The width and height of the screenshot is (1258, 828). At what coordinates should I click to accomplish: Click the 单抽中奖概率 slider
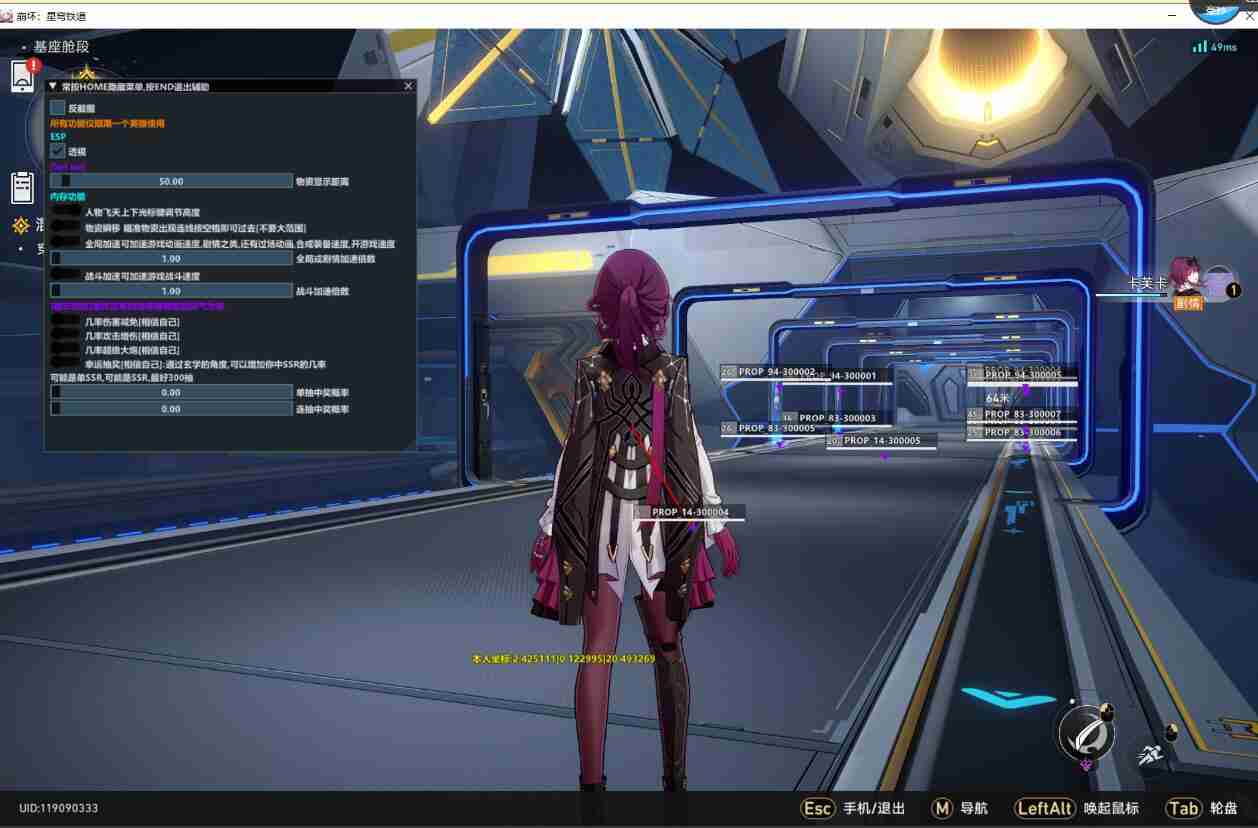tap(171, 392)
